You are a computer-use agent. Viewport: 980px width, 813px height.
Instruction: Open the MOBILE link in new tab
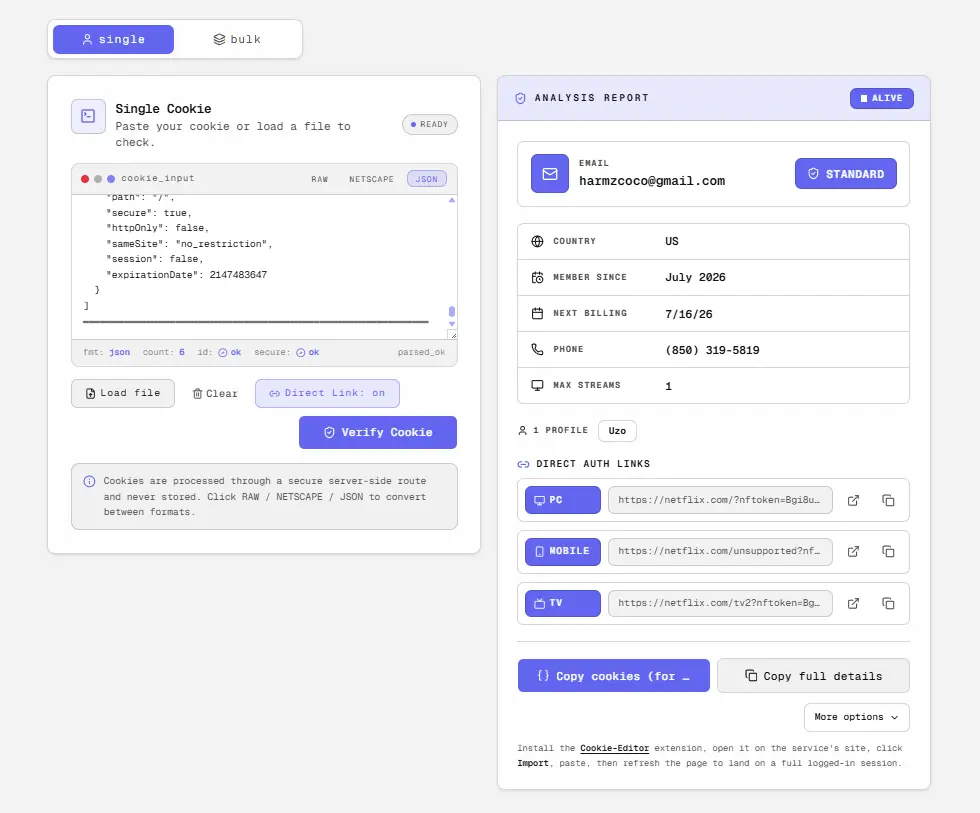(853, 551)
